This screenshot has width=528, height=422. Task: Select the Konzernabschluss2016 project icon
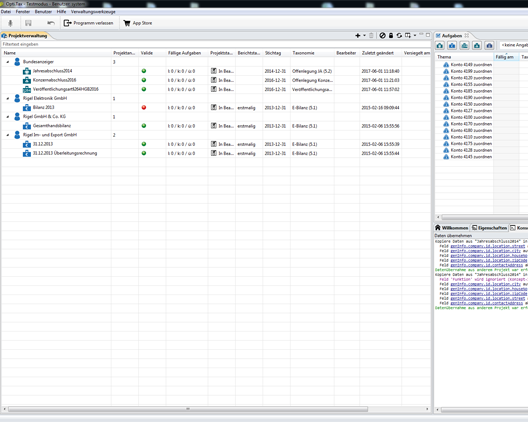pos(27,80)
